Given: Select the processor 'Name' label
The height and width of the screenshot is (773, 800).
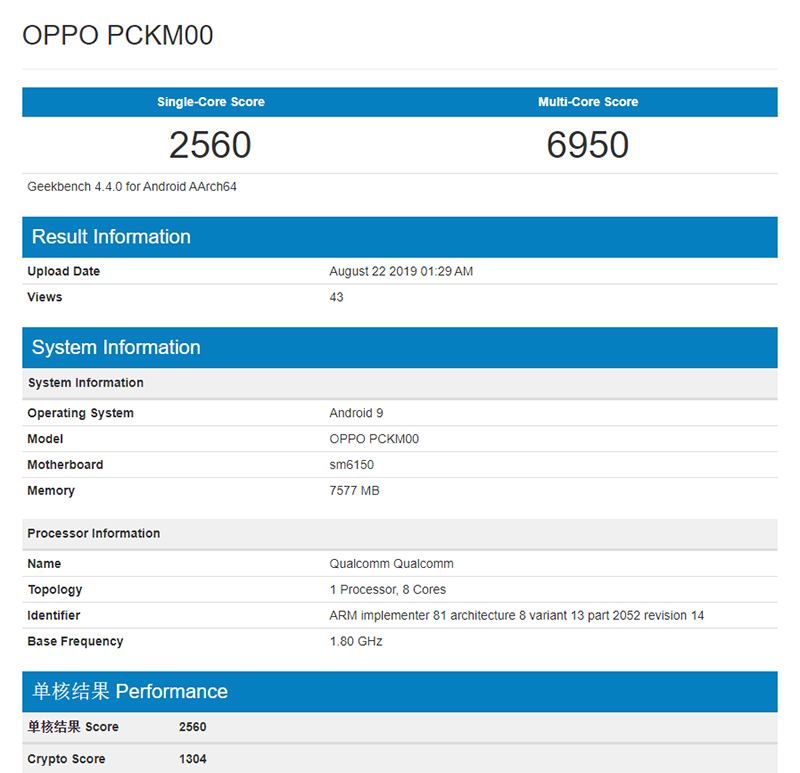Looking at the screenshot, I should click(x=44, y=564).
